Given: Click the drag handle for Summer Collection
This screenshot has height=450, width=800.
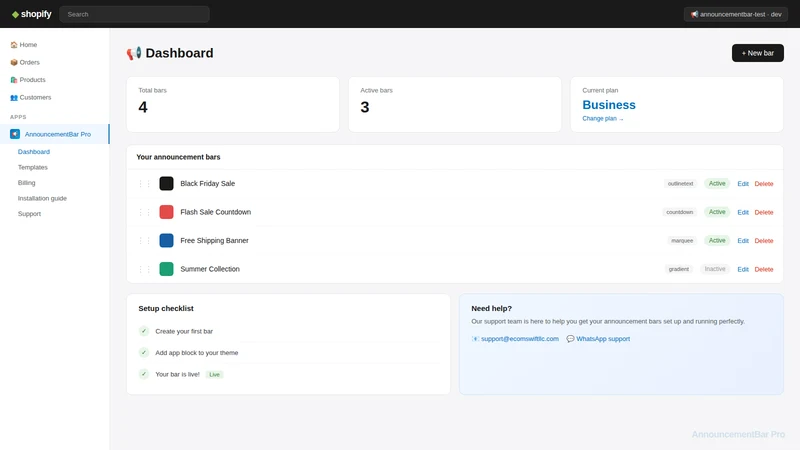Looking at the screenshot, I should [144, 269].
